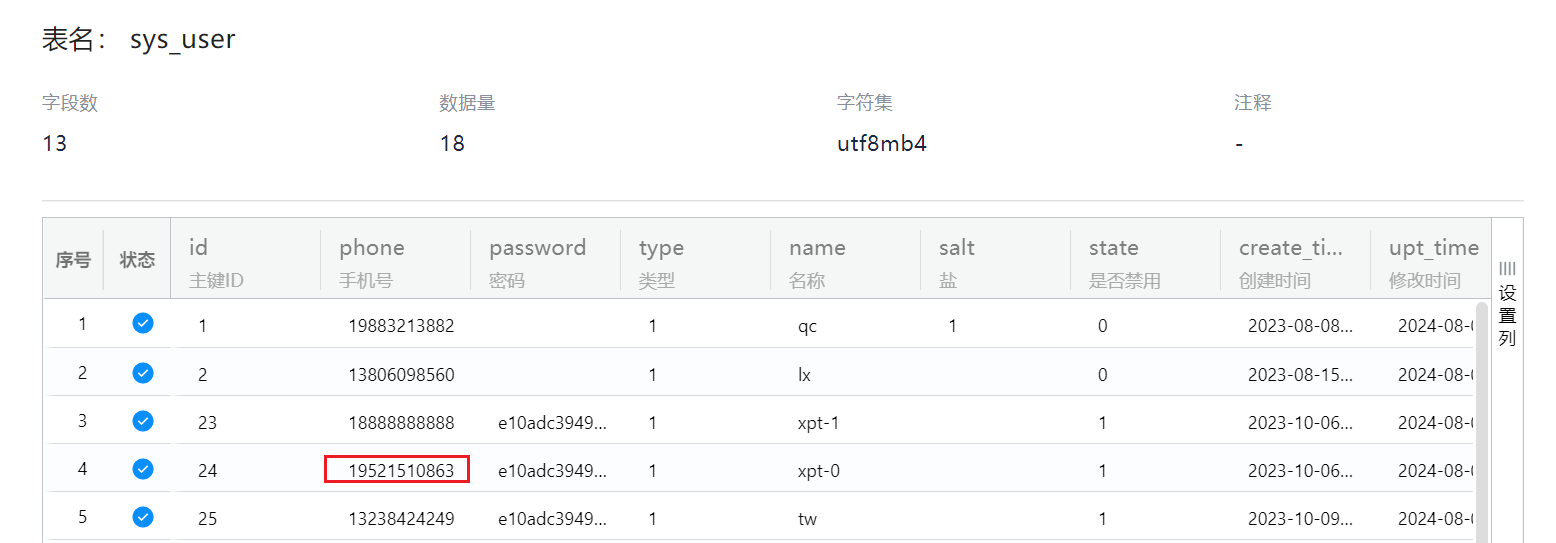This screenshot has height=543, width=1556.
Task: Click the type column header
Action: coord(661,248)
